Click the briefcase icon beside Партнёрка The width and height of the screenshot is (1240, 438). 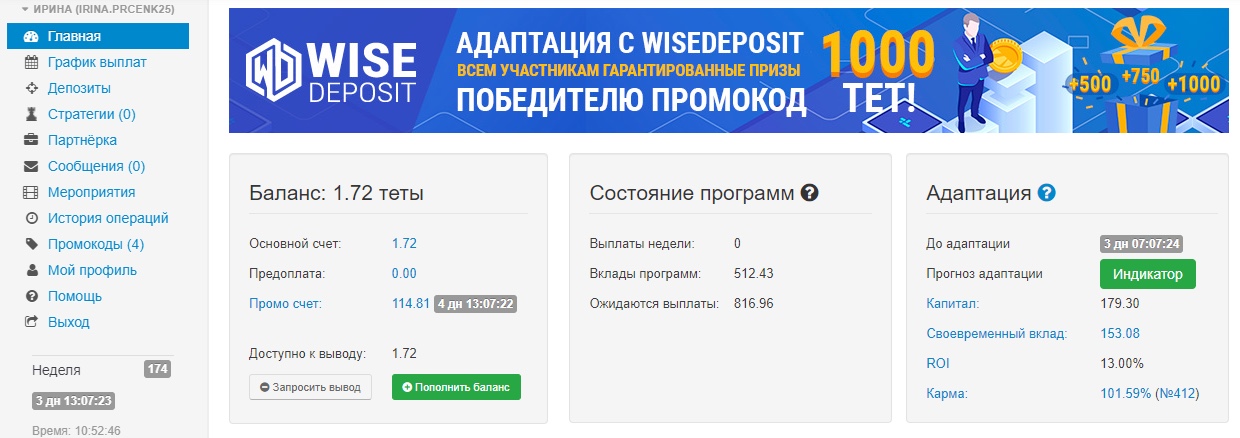(31, 140)
